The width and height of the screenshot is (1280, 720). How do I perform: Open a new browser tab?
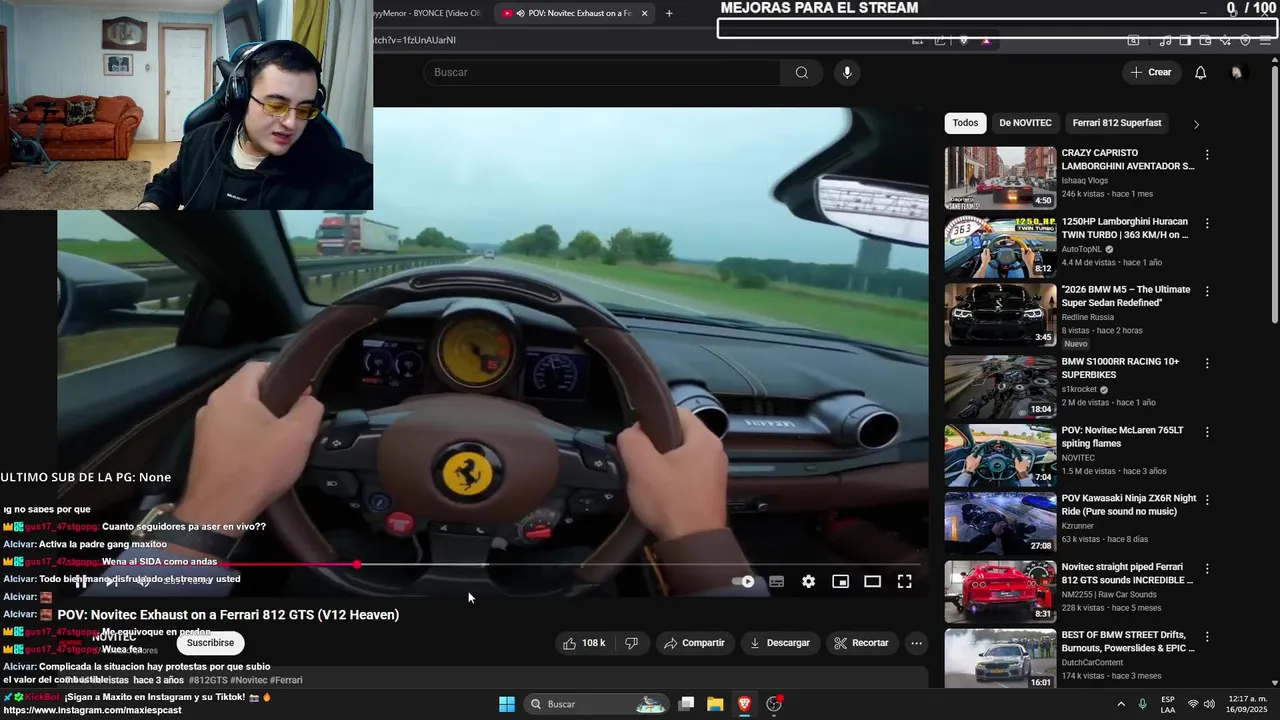tap(669, 13)
